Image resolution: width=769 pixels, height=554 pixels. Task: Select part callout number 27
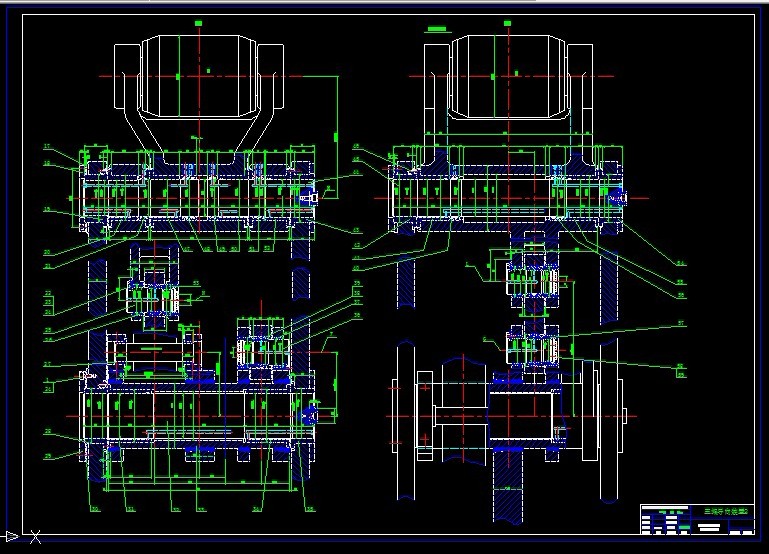coord(48,364)
